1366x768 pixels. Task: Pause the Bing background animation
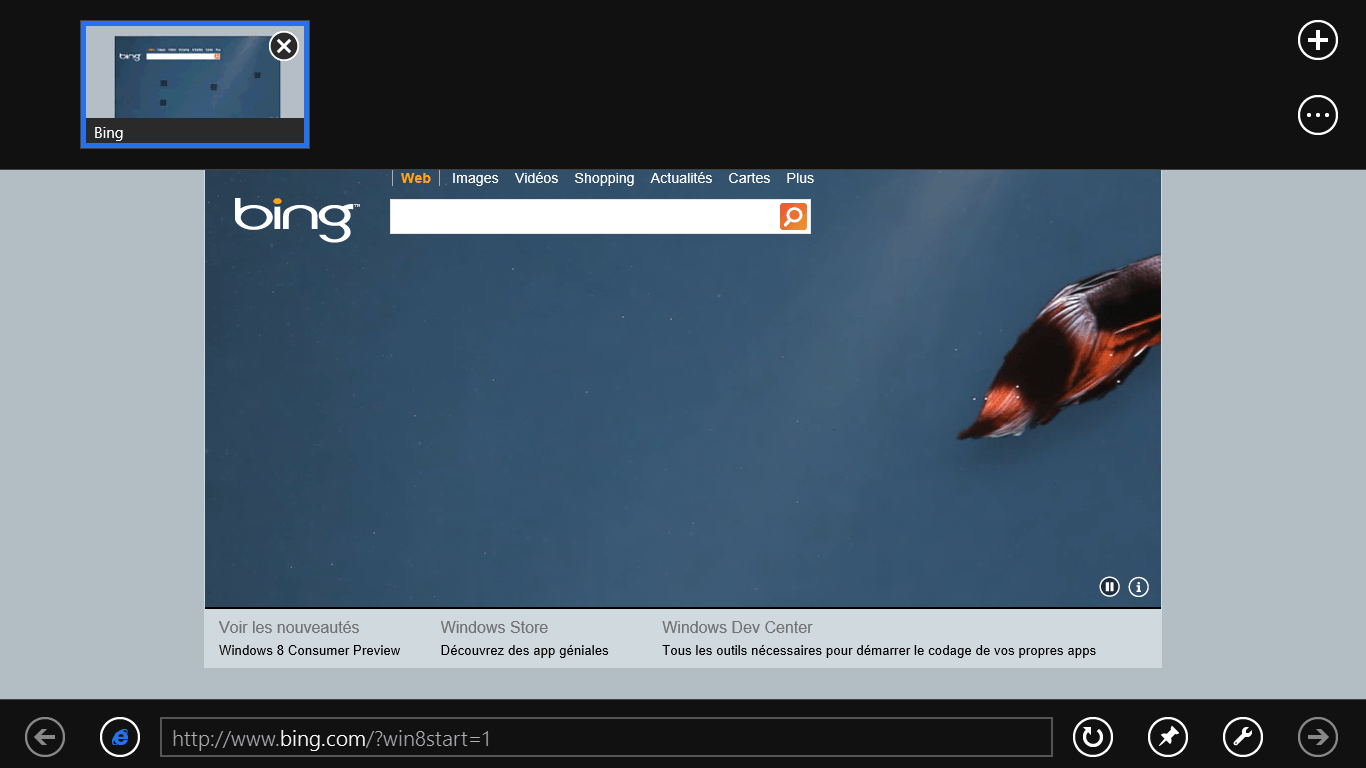1109,587
